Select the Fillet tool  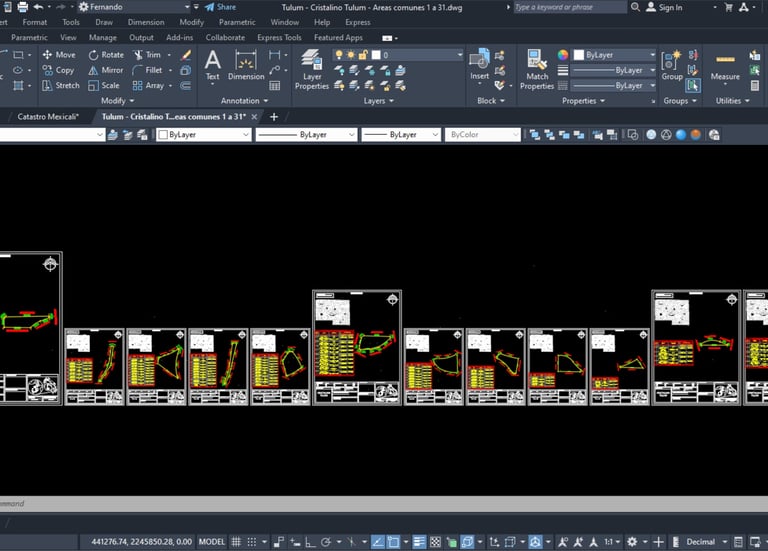tap(147, 70)
